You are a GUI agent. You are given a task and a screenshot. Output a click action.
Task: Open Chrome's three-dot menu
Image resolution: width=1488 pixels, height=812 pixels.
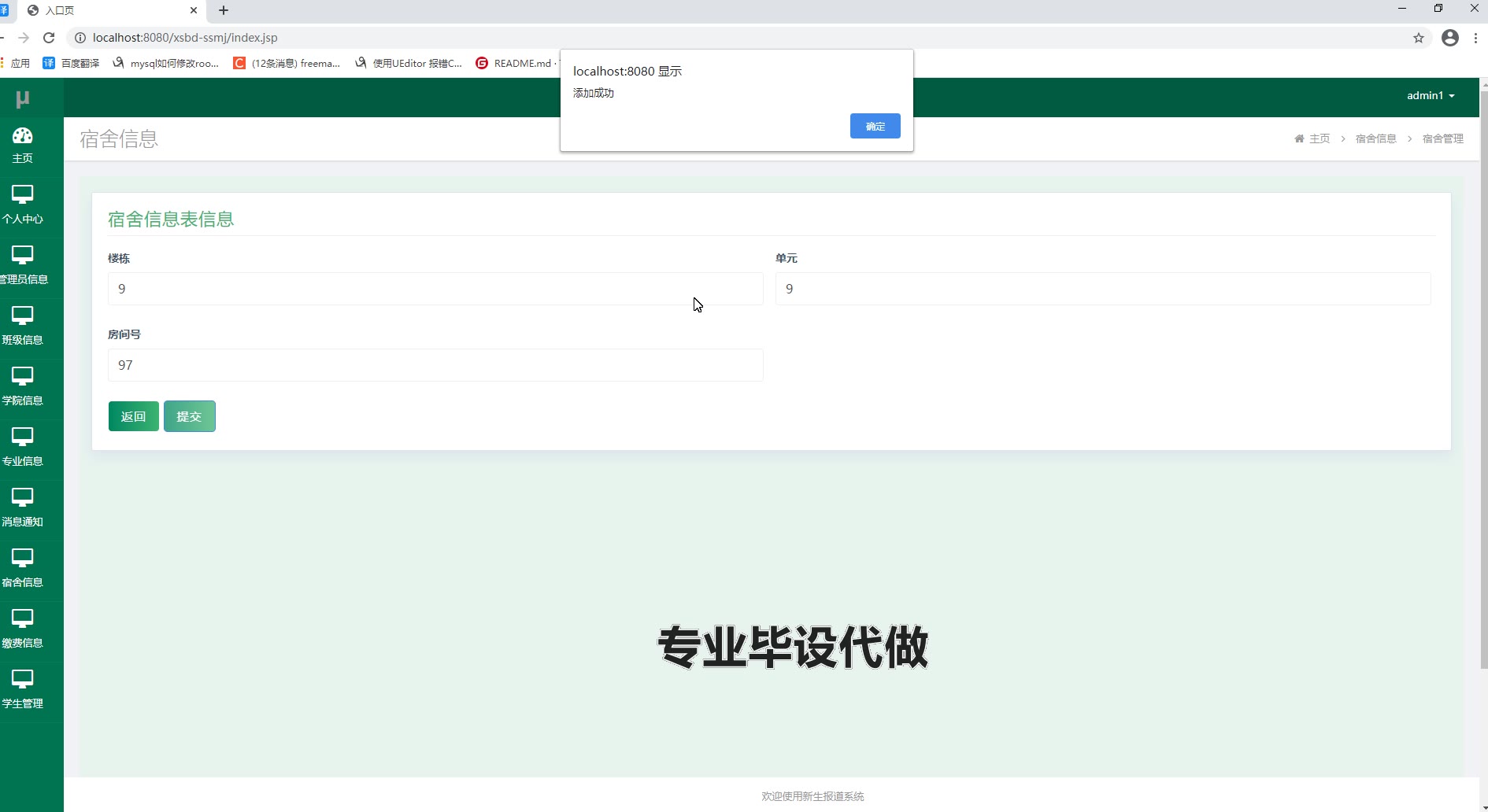(1475, 38)
